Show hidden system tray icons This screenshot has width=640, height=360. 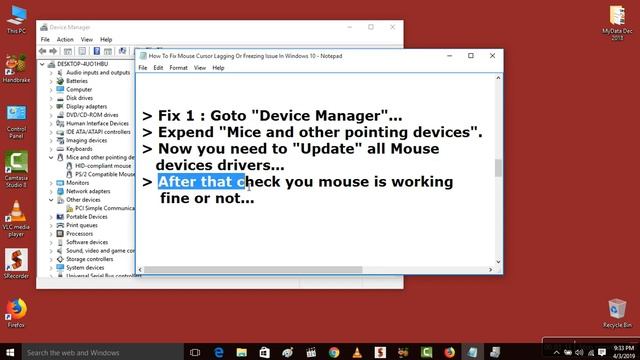pyautogui.click(x=556, y=353)
